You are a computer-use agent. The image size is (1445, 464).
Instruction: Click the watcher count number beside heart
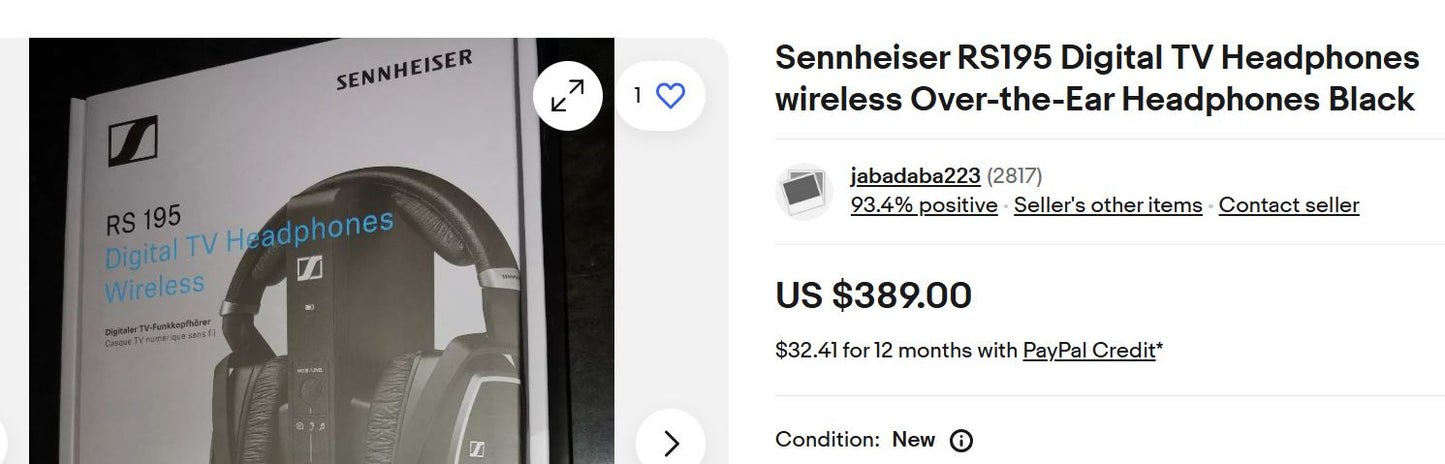pyautogui.click(x=637, y=96)
